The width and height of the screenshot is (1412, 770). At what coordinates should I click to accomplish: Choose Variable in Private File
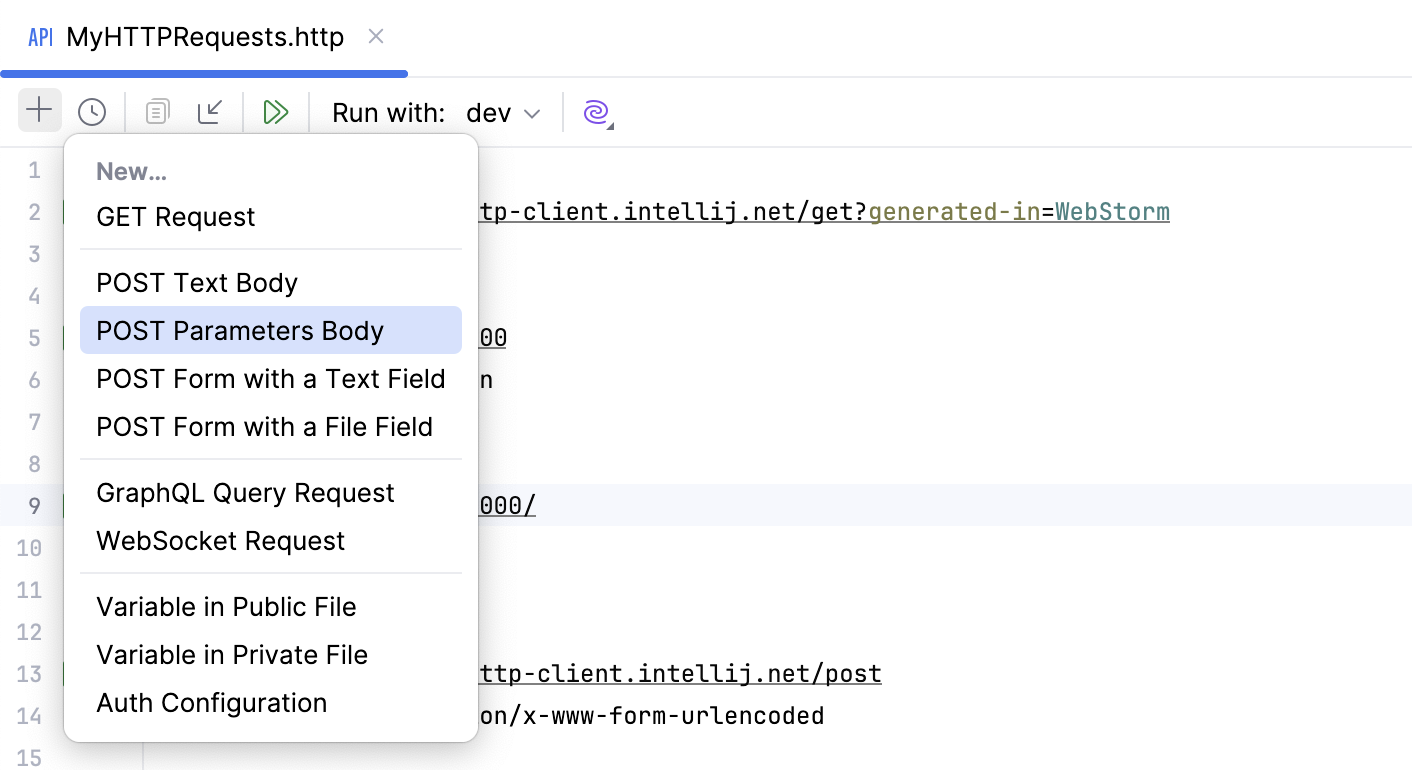point(231,655)
